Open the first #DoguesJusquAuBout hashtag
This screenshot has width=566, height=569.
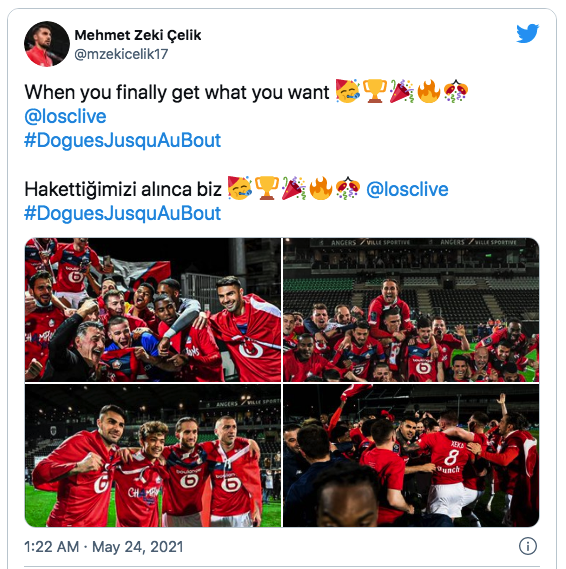point(123,141)
